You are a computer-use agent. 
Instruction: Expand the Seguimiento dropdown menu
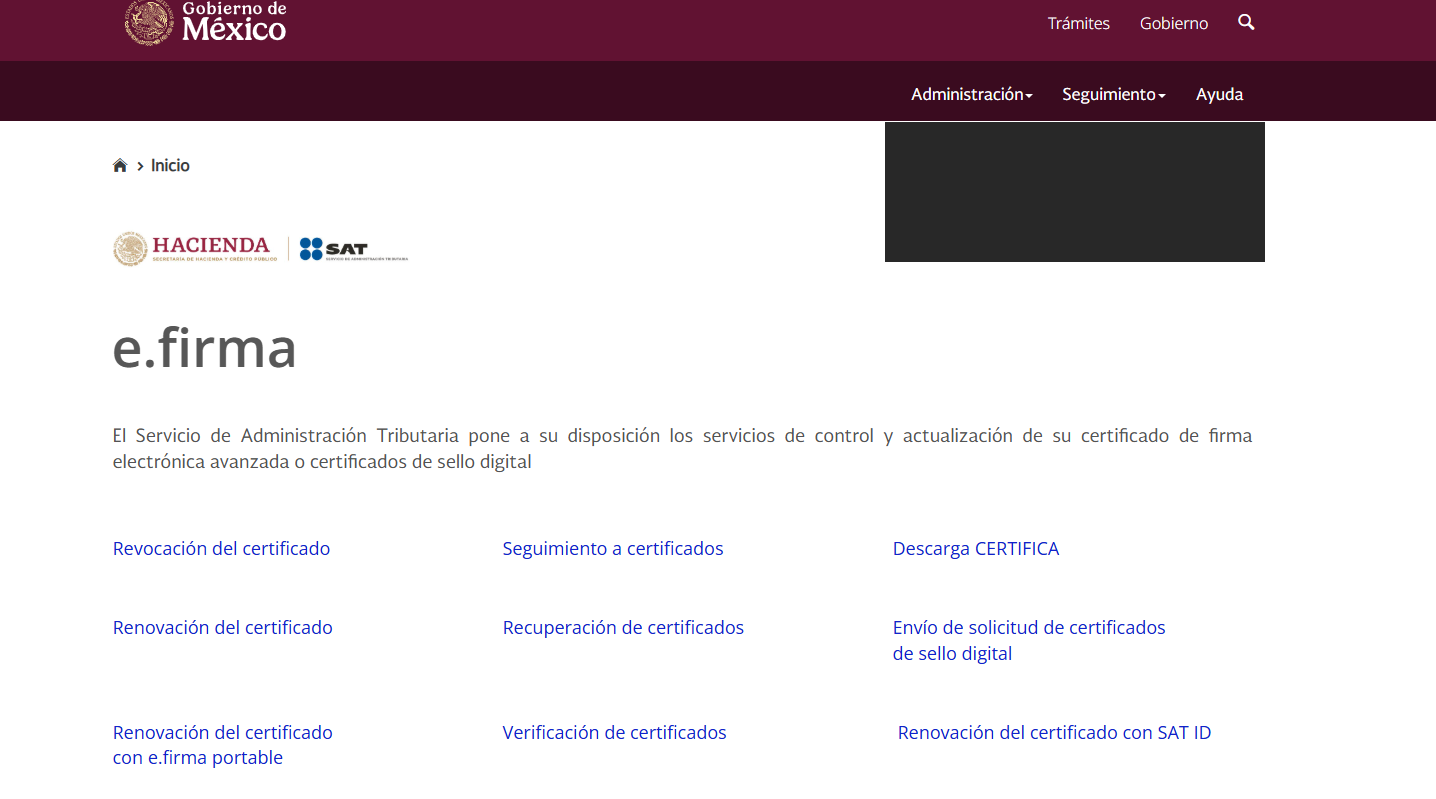click(x=1114, y=94)
